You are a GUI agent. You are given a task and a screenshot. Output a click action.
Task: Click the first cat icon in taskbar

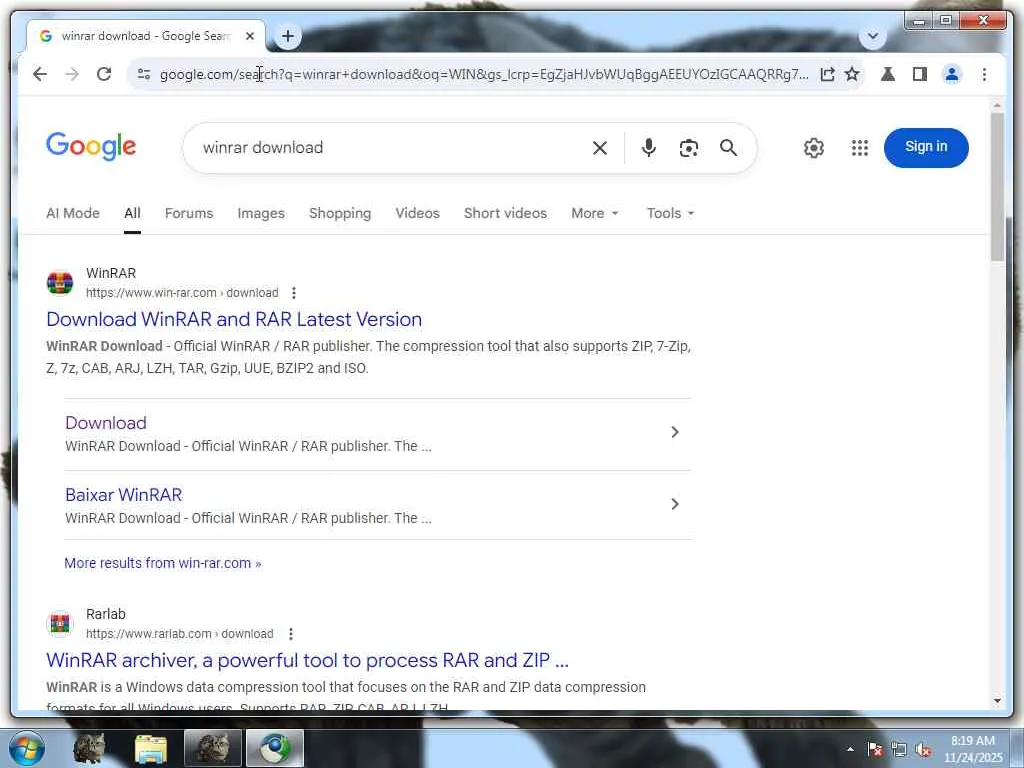(89, 749)
